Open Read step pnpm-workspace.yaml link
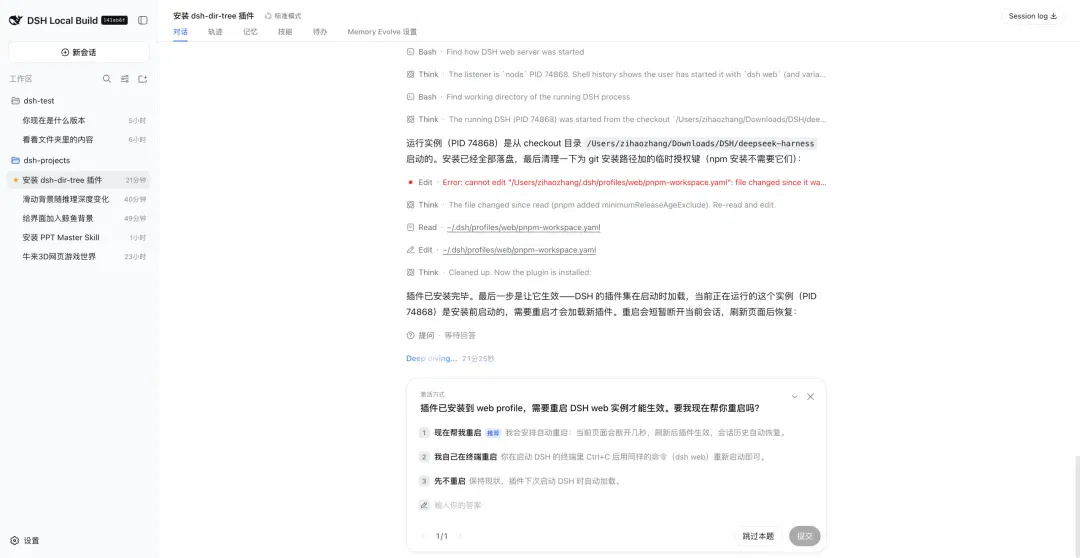The height and width of the screenshot is (558, 1080). 521,227
